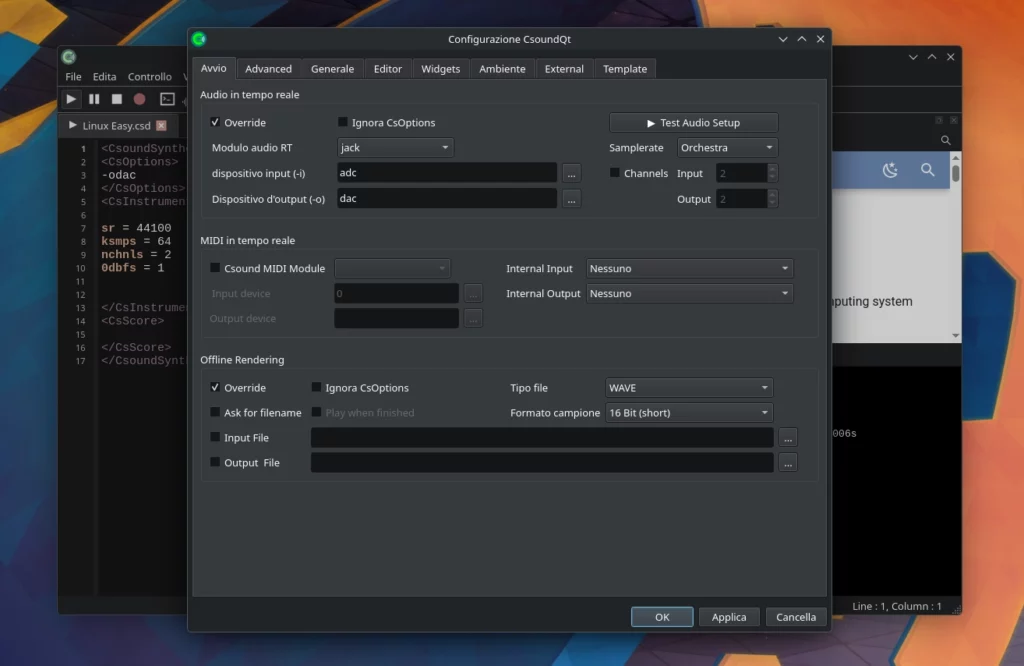1024x666 pixels.
Task: Browse for offline Output File
Action: [788, 463]
